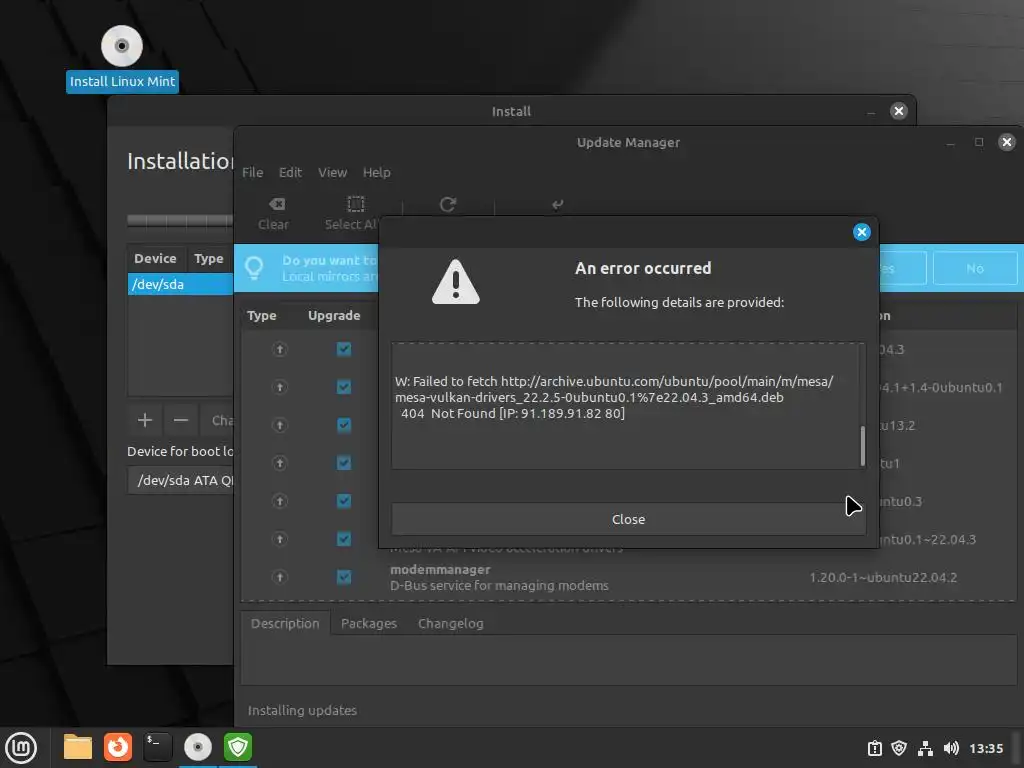
Task: Click the first row's update type arrow icon
Action: [280, 349]
